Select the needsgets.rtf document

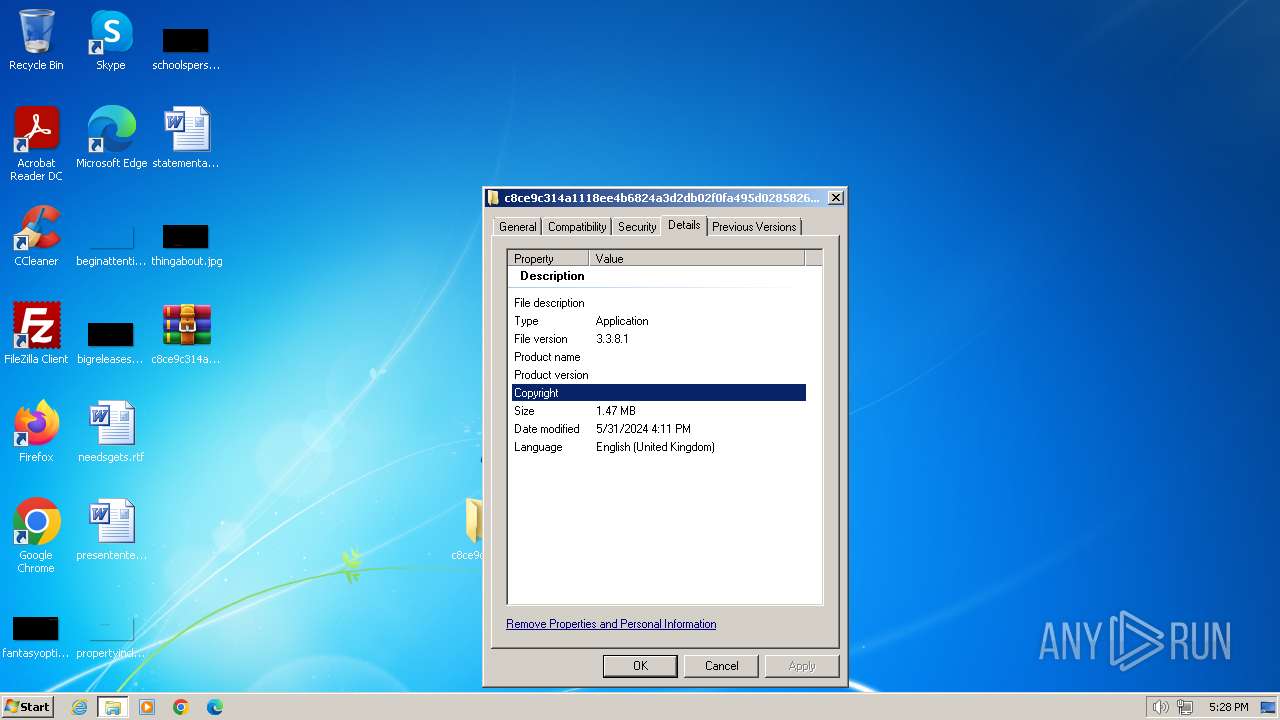pyautogui.click(x=111, y=431)
